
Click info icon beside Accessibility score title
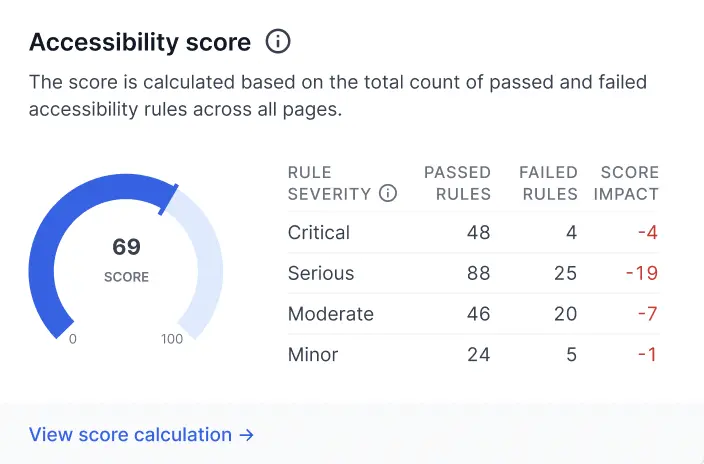[x=278, y=42]
